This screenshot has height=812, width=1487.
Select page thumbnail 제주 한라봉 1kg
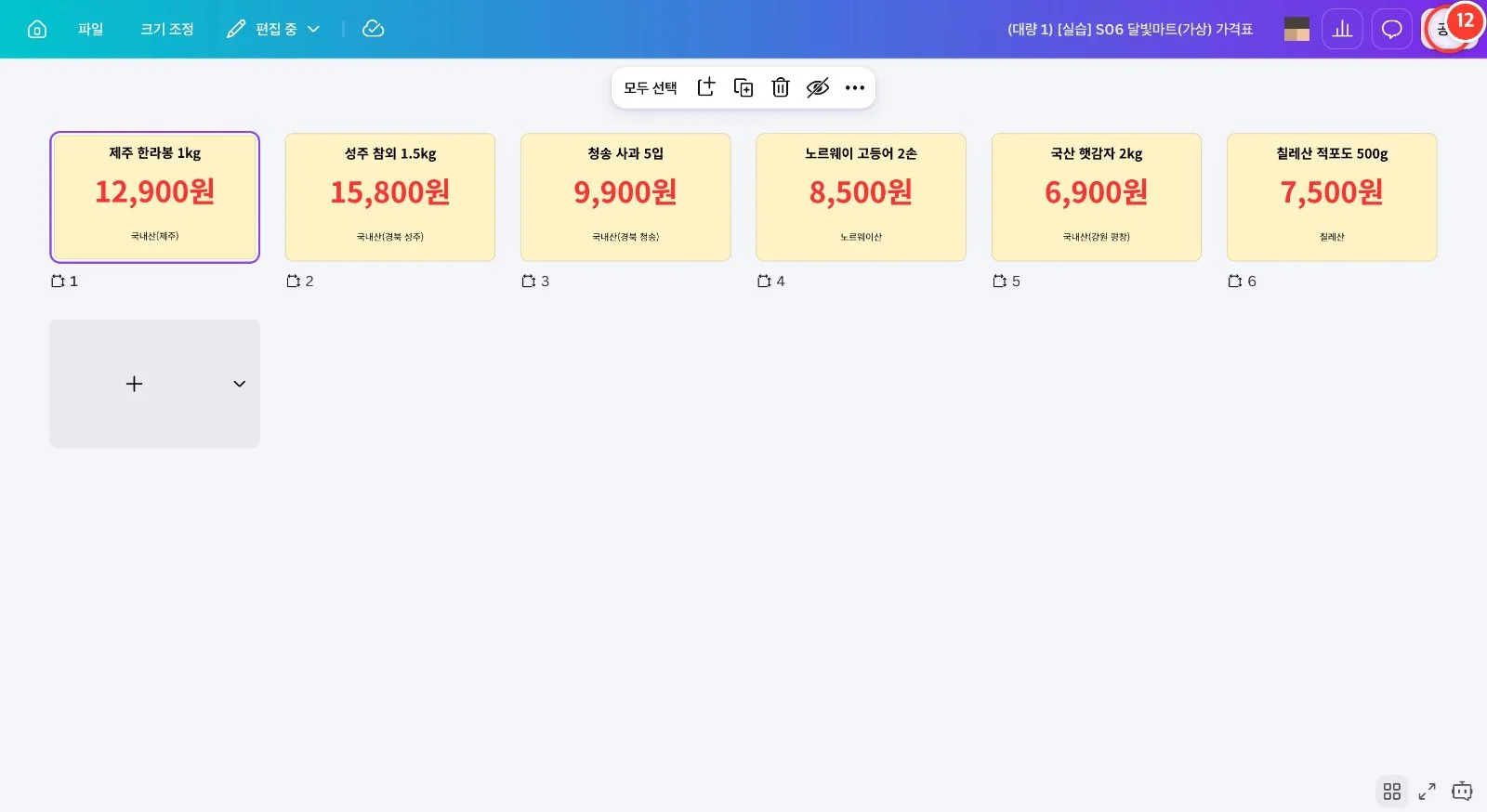click(x=154, y=197)
